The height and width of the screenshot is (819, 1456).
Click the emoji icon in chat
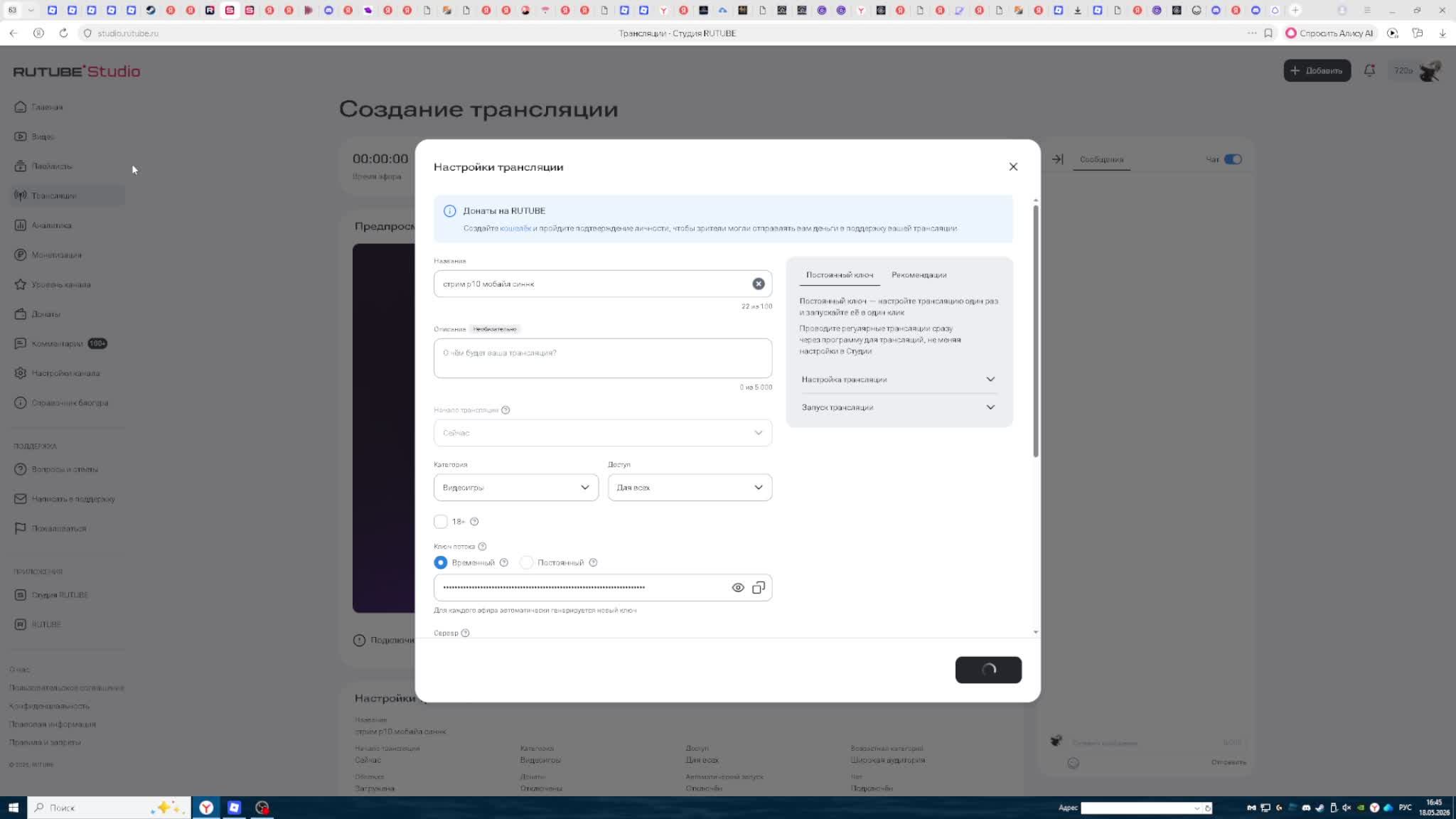tap(1074, 763)
